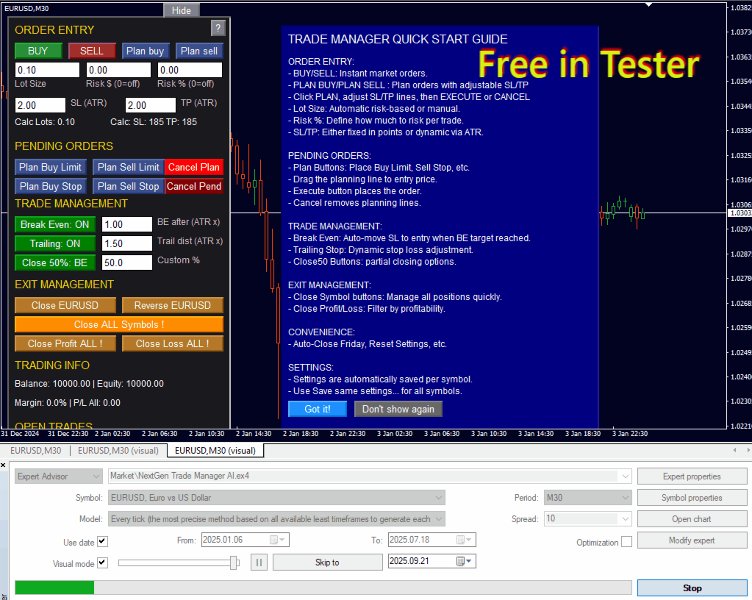
Task: Open the Skip to date calendar picker
Action: [464, 561]
